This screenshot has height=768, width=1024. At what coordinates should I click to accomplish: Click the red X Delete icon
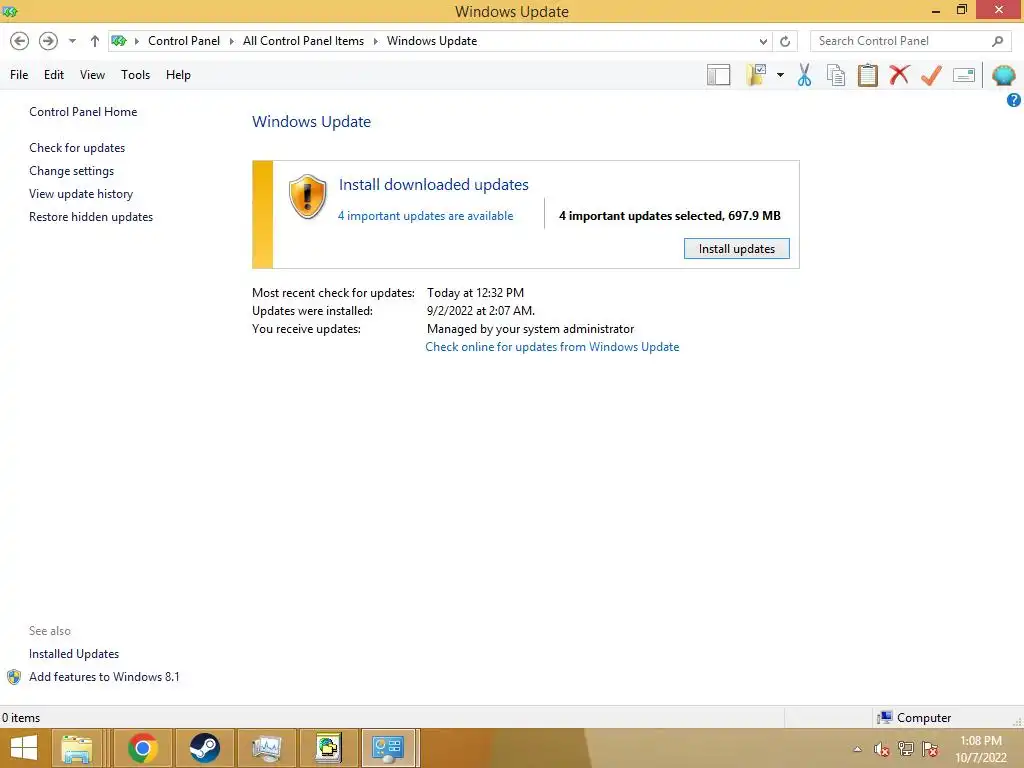click(x=899, y=74)
